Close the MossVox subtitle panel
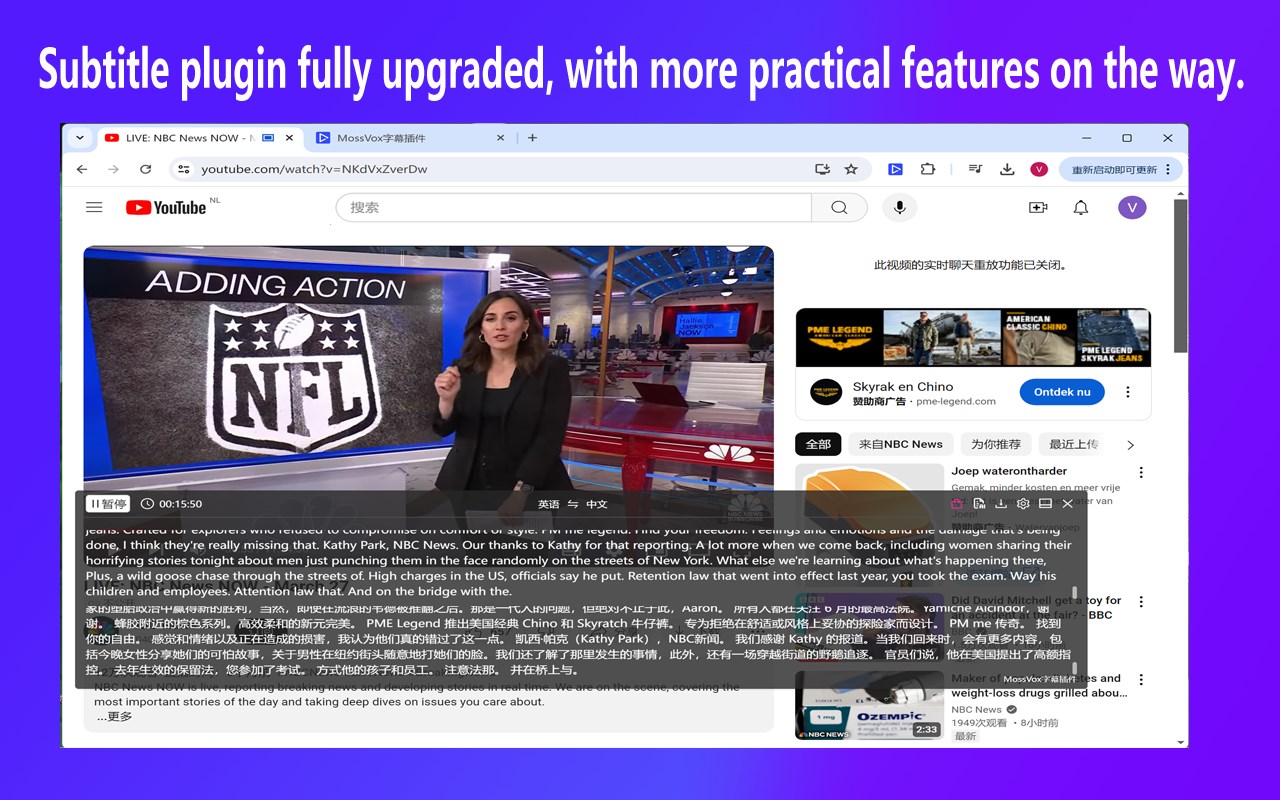The image size is (1280, 800). [x=1068, y=504]
